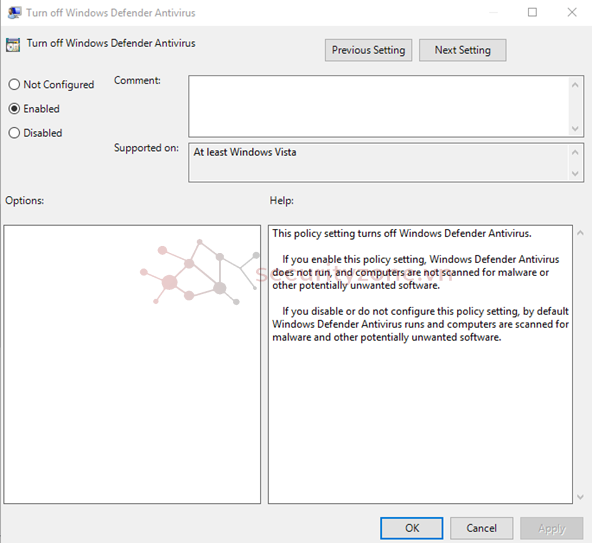Viewport: 592px width, 543px height.
Task: Click the 'This policy setting turns off' help line
Action: tap(402, 233)
